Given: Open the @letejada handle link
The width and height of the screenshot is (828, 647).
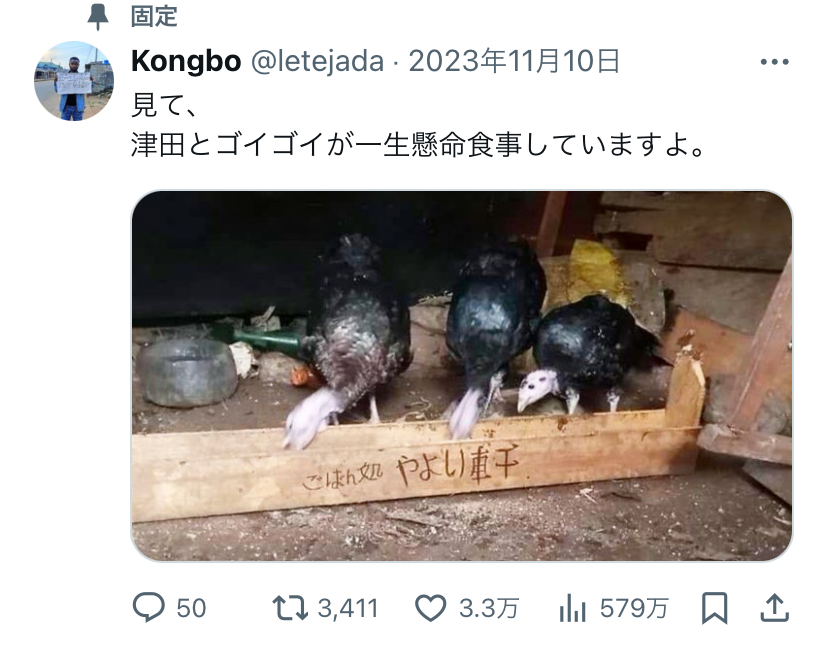Looking at the screenshot, I should coord(317,61).
